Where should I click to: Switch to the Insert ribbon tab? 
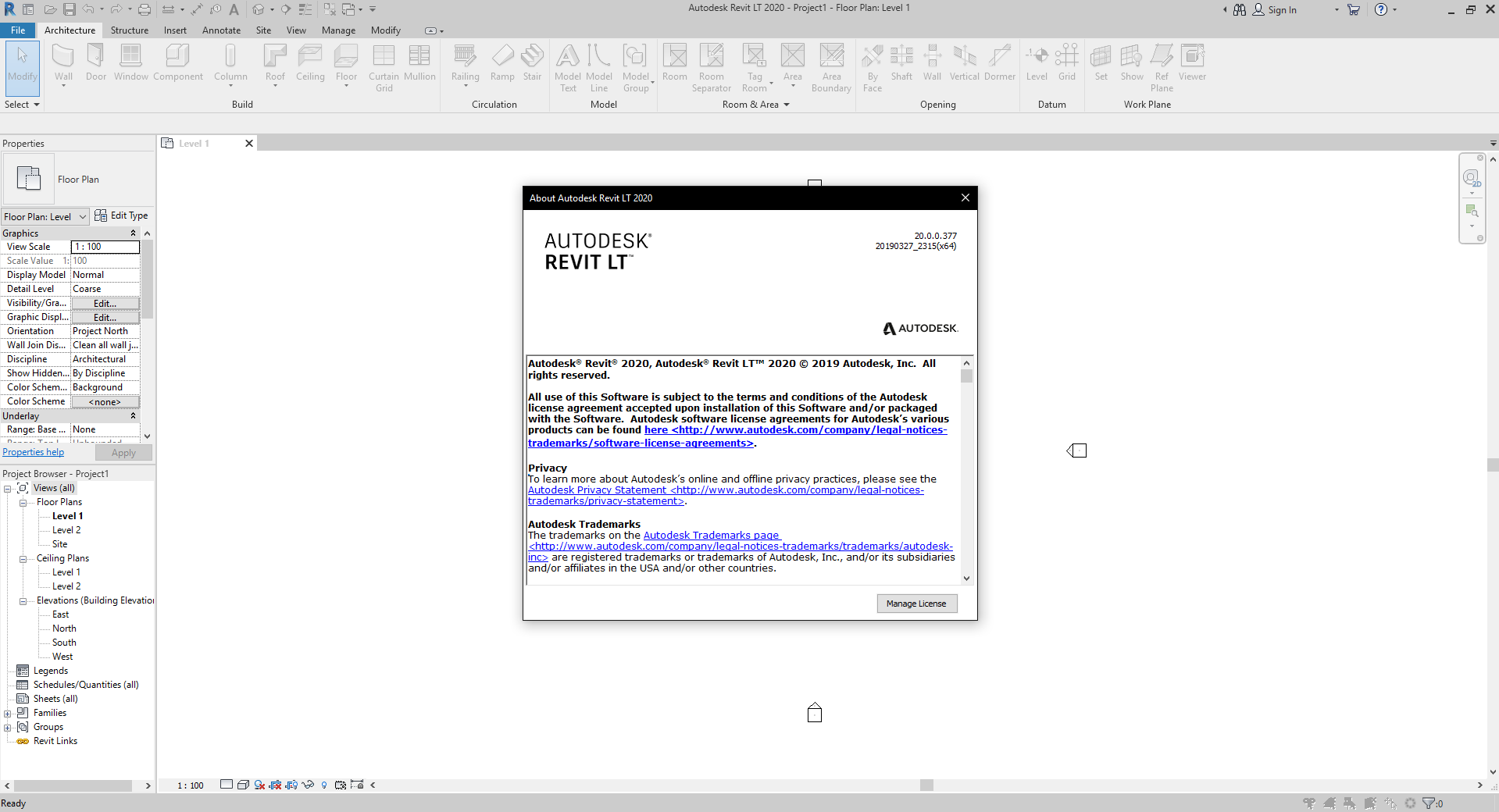pyautogui.click(x=175, y=30)
